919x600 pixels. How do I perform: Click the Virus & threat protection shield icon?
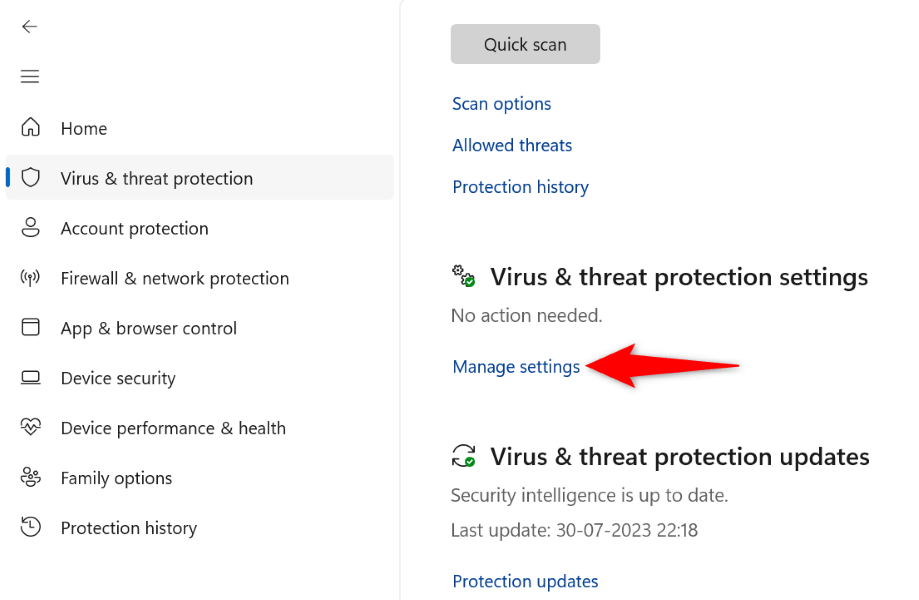point(31,178)
